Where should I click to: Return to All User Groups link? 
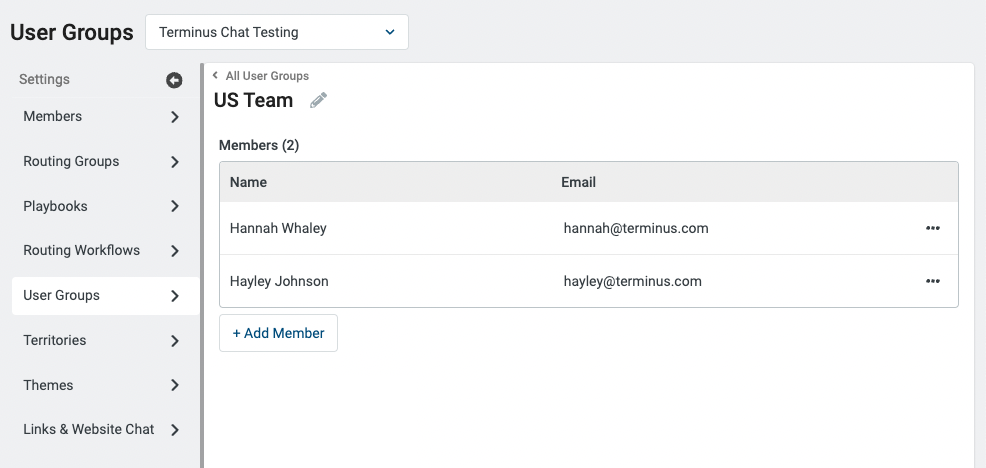coord(267,75)
